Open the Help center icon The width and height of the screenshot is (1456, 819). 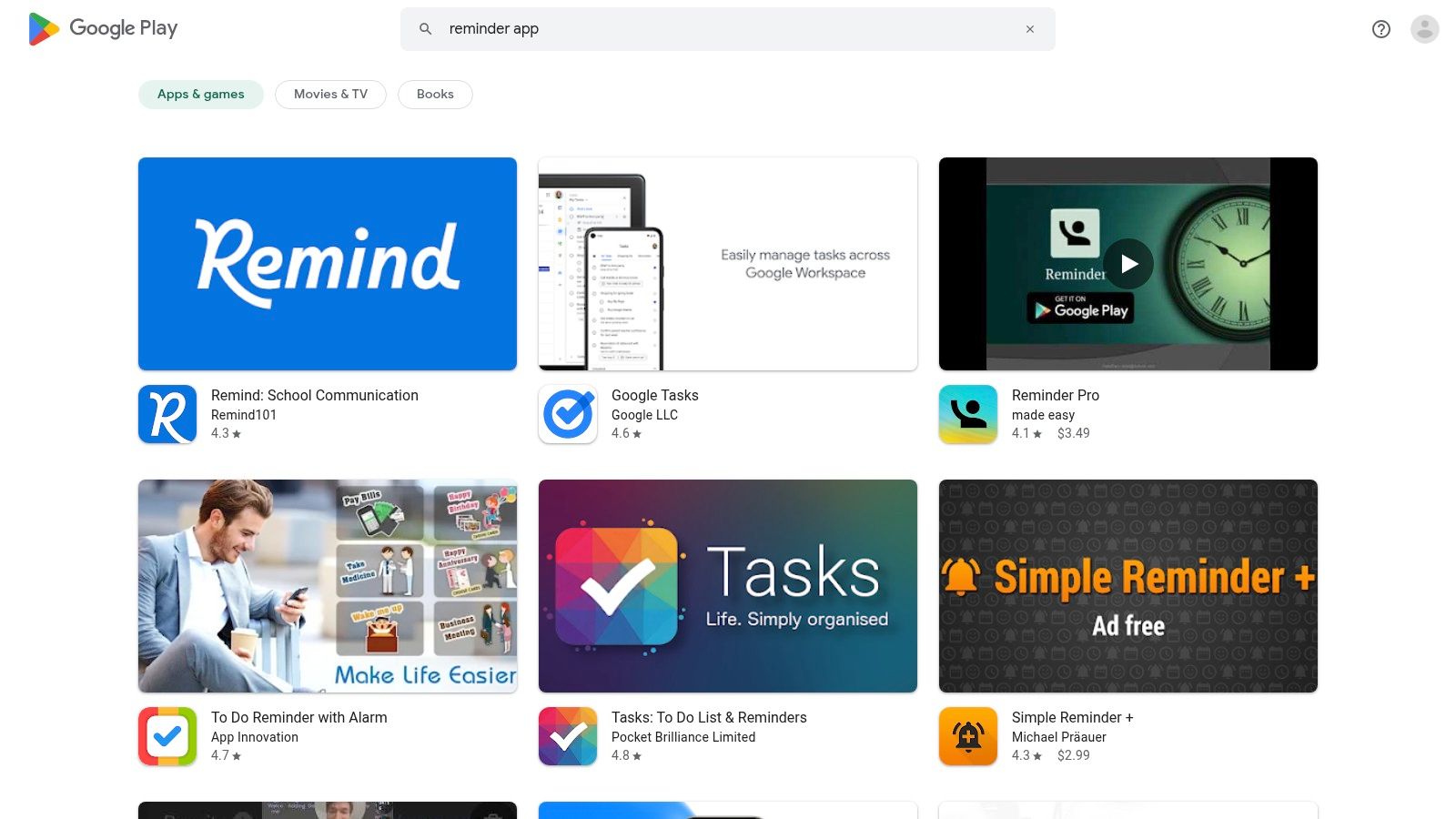tap(1380, 29)
